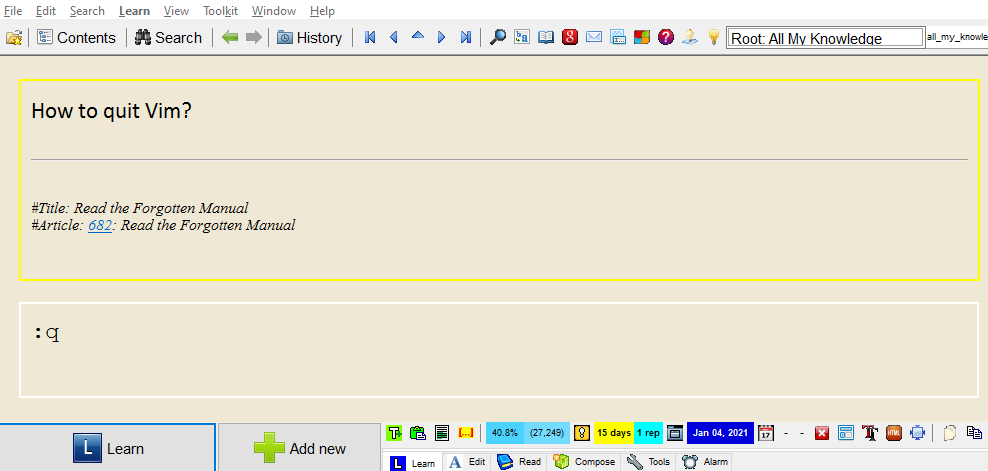
Task: Click the Root: All My Knowledge field
Action: point(824,38)
